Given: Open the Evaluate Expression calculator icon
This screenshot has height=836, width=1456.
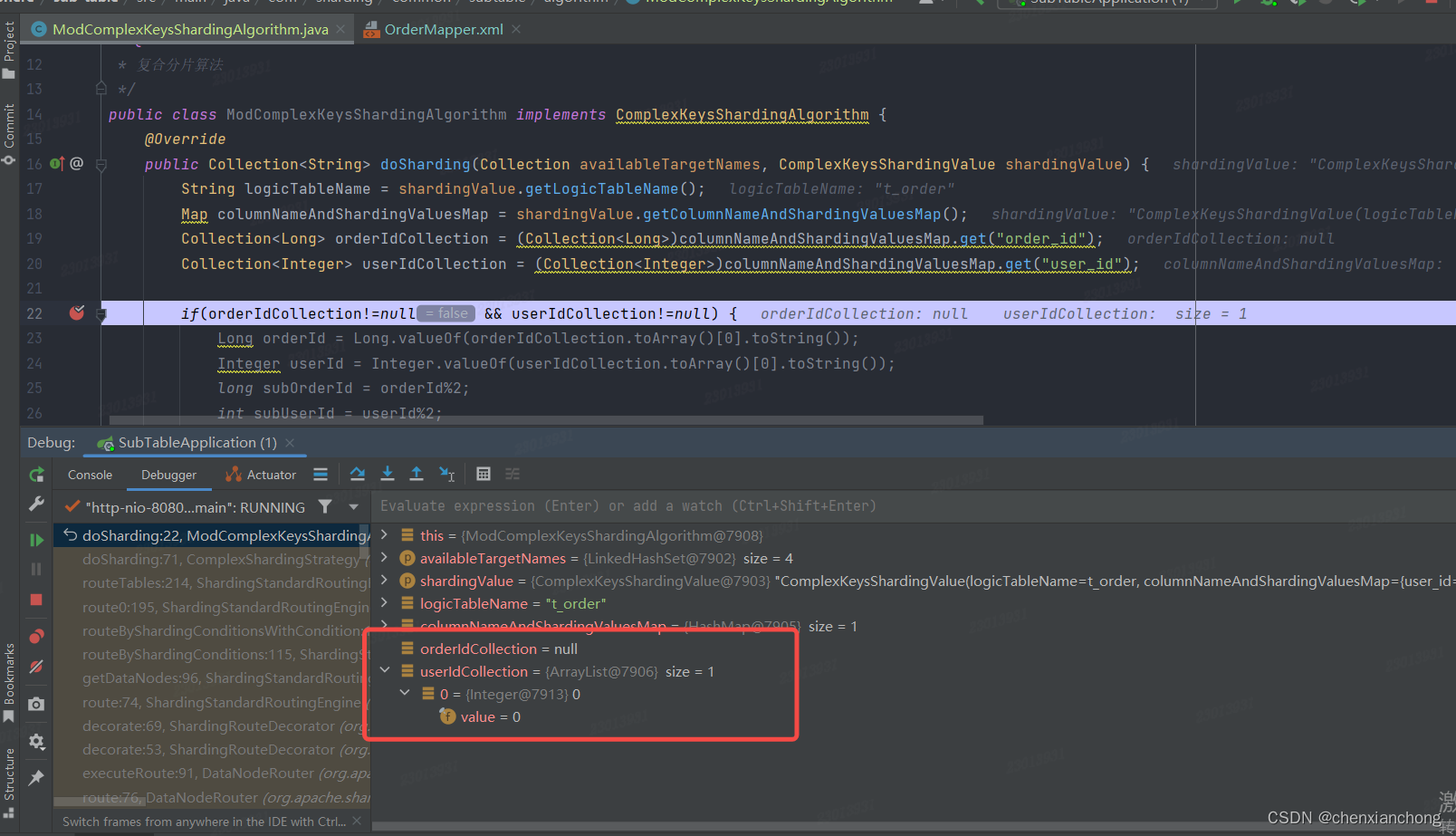Looking at the screenshot, I should point(484,474).
